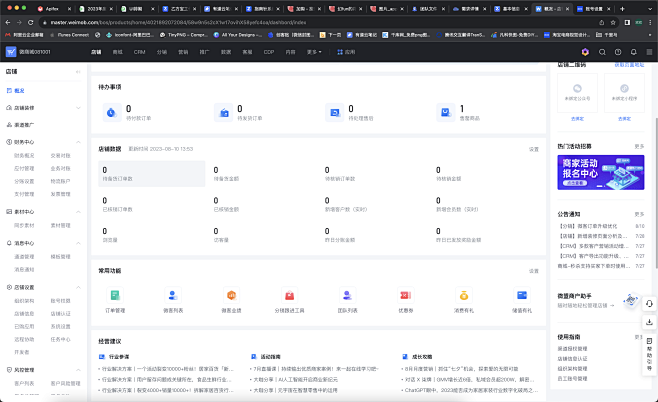Expand the 店铺装修 sidebar section

click(78, 106)
